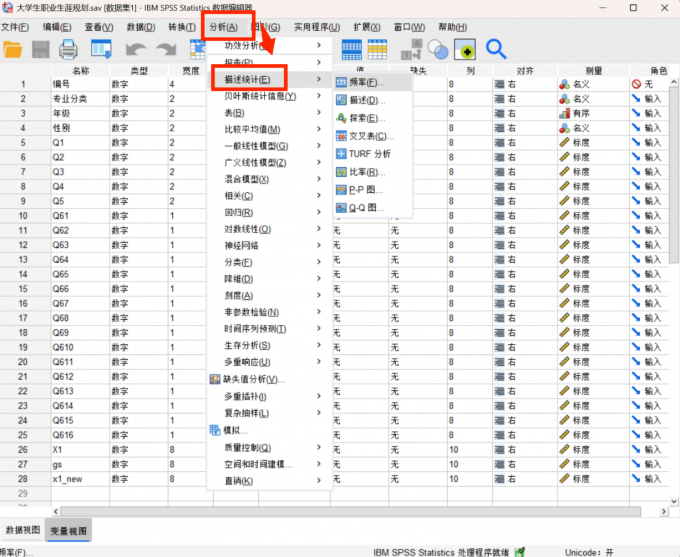Click the align-right icon for row 性别
680x557 pixels.
pos(499,128)
